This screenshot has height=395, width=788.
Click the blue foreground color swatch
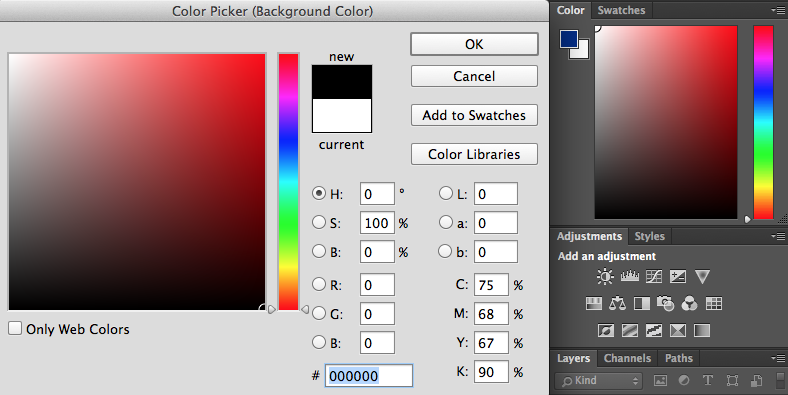pyautogui.click(x=568, y=39)
